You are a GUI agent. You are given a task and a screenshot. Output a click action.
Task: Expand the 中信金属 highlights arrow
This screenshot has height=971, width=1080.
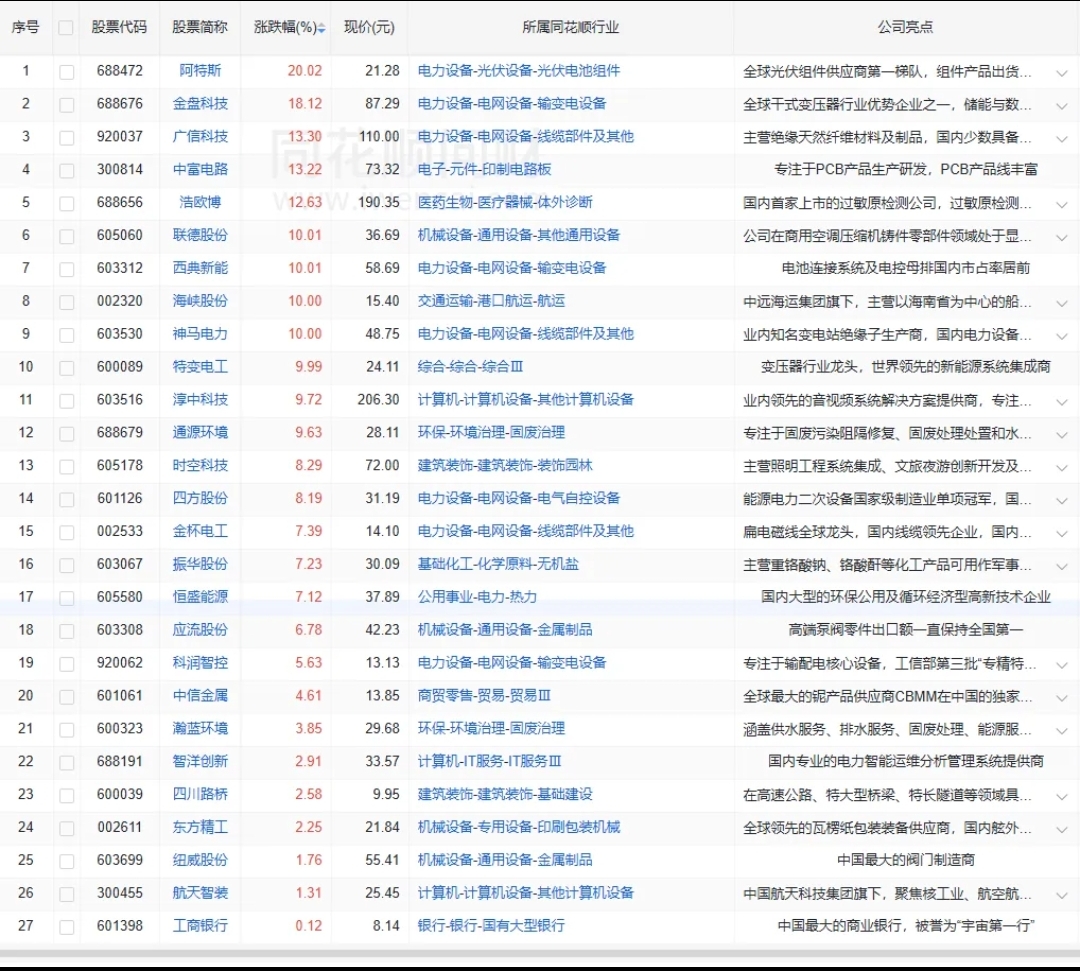pyautogui.click(x=1061, y=697)
